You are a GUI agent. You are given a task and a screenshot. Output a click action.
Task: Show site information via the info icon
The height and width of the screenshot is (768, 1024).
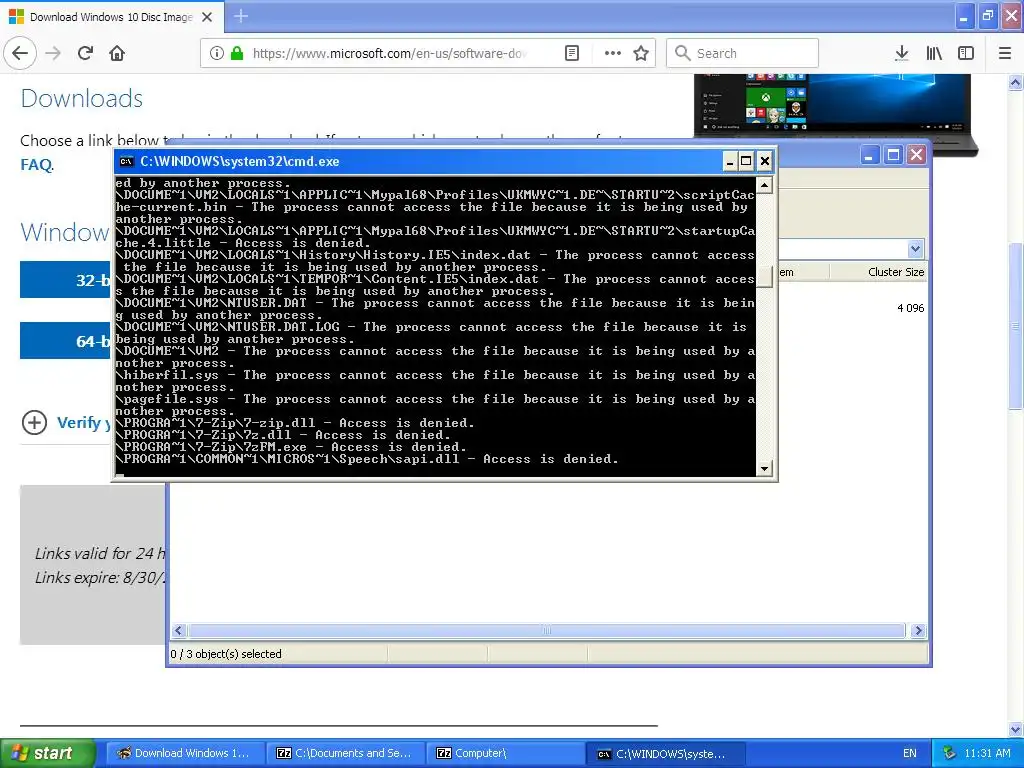click(217, 53)
